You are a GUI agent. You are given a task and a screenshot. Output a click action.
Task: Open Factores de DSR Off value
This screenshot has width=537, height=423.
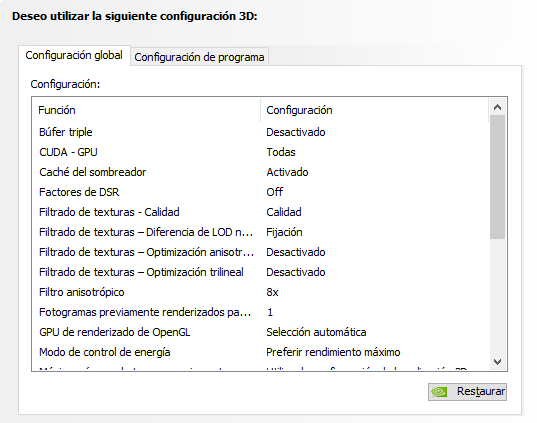point(275,192)
